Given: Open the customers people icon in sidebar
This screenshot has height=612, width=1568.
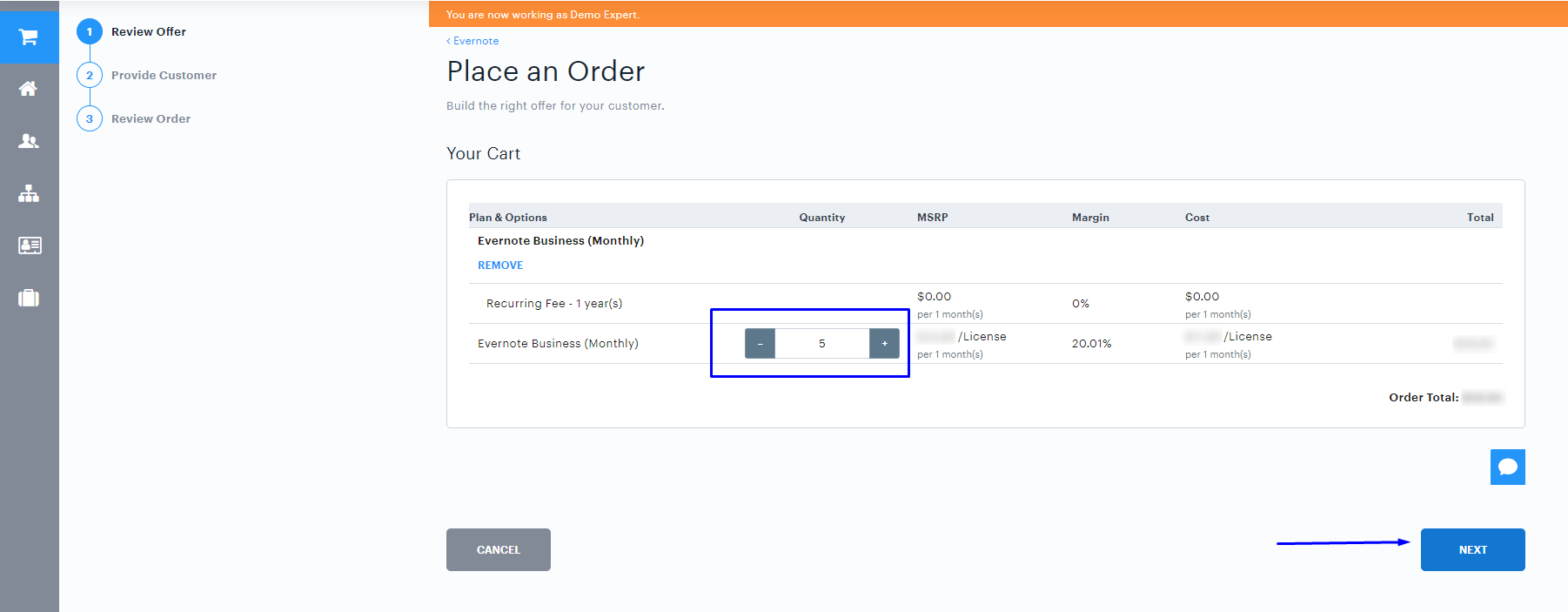Looking at the screenshot, I should (x=29, y=141).
